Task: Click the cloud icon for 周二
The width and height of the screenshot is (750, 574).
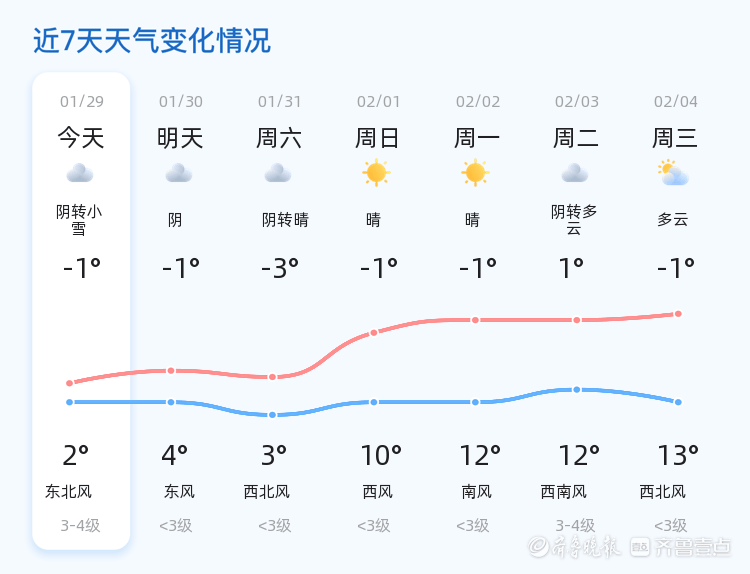Action: click(575, 174)
